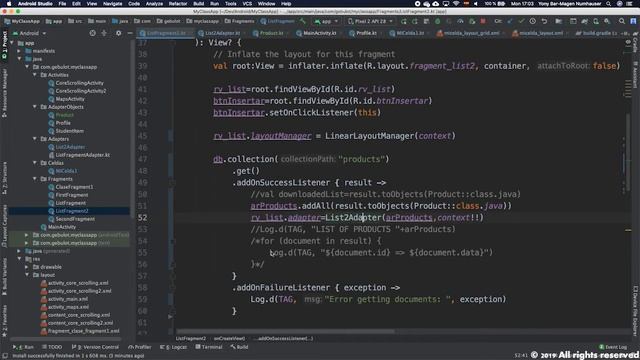640x360 pixels.
Task: Click VCS commit checkmark icon
Action: 521,21
